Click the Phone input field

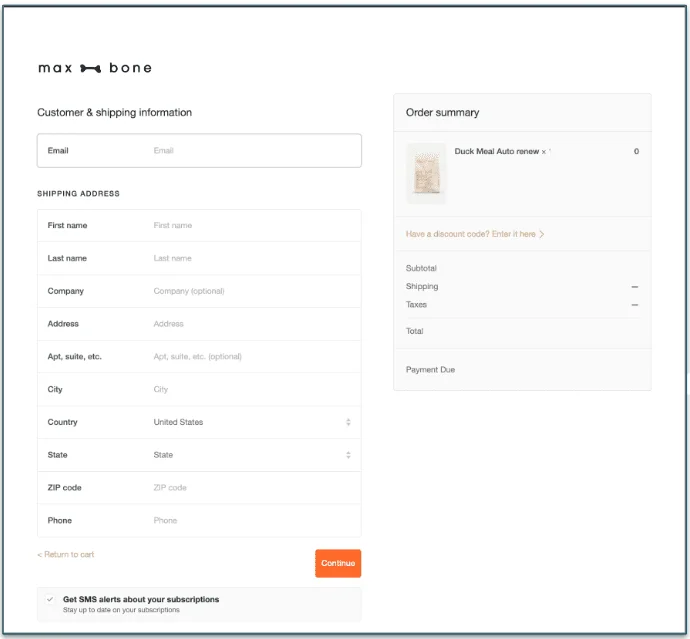[199, 521]
